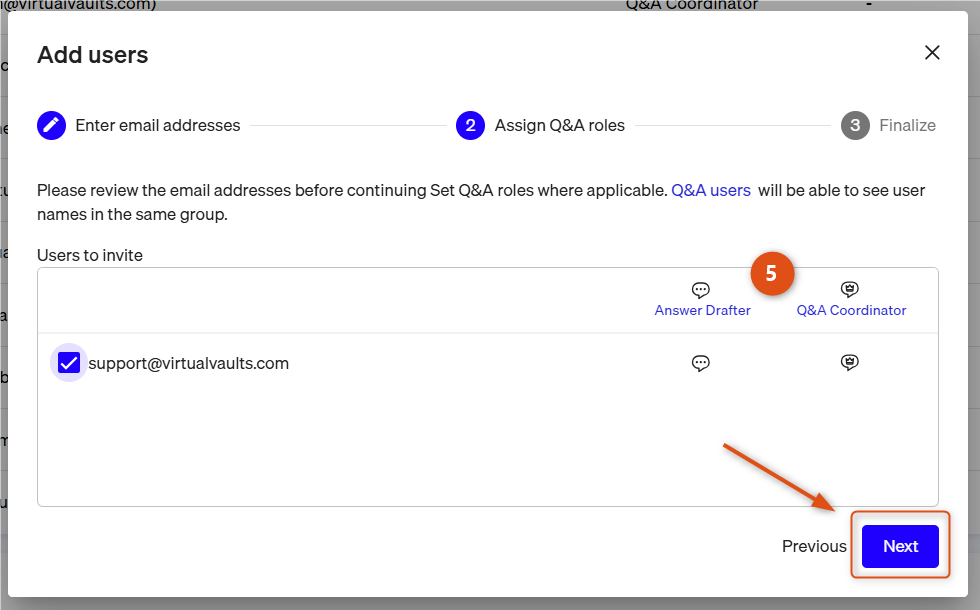Click the Assign Q&A roles step label

[559, 126]
